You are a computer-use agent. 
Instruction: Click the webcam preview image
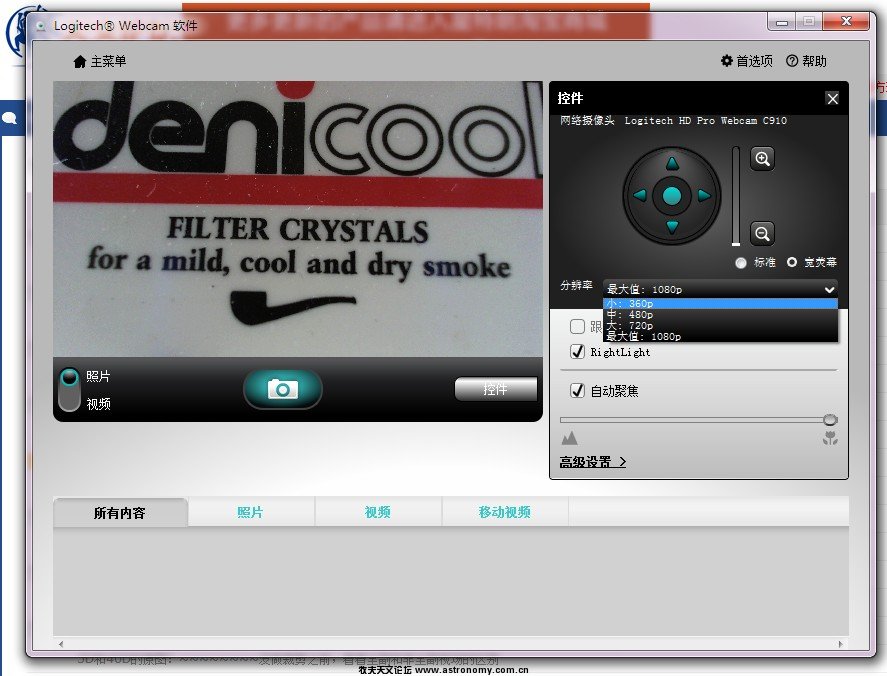[x=298, y=219]
